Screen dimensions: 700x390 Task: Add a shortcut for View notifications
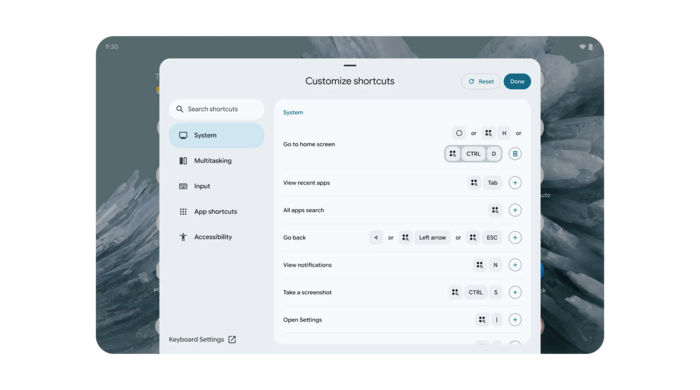515,265
